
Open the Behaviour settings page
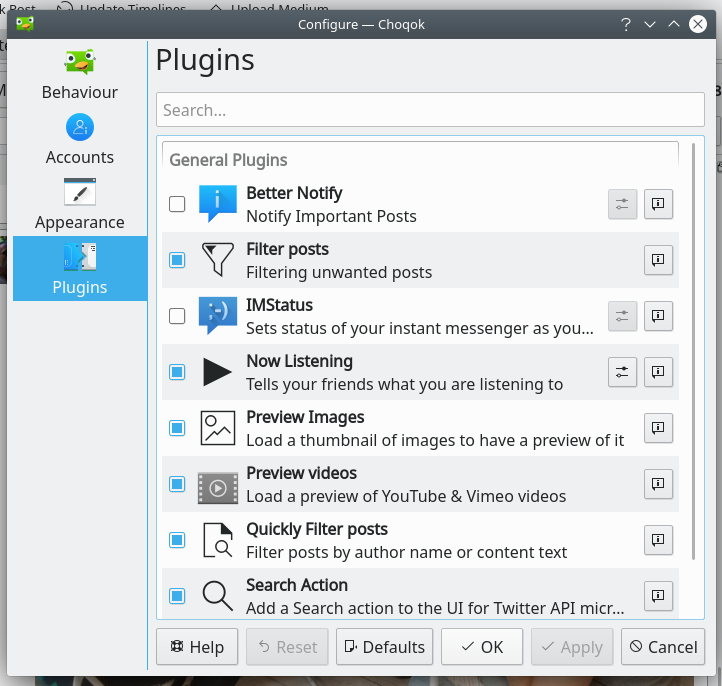click(x=80, y=75)
